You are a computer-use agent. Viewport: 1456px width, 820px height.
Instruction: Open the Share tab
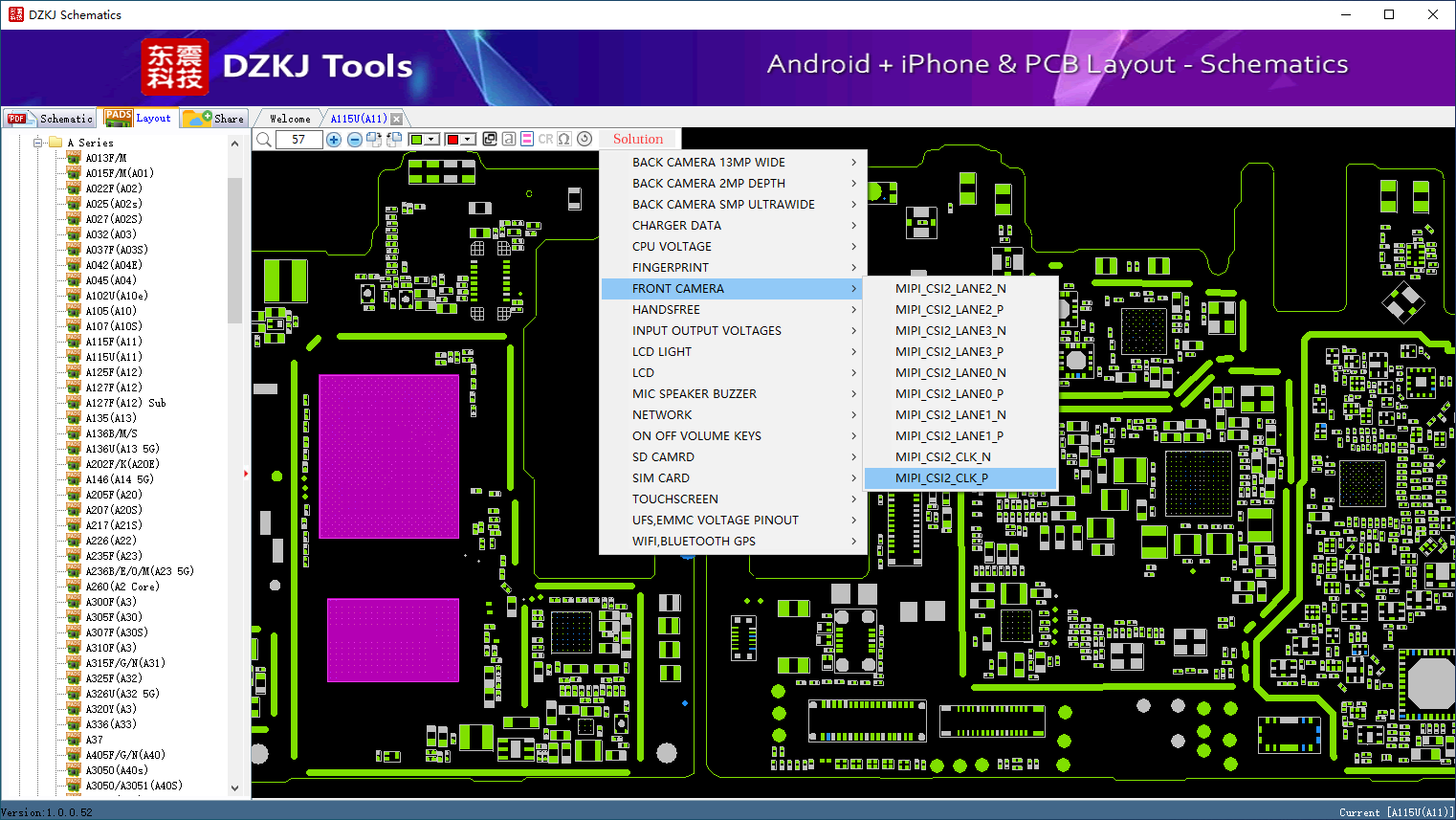click(x=214, y=118)
